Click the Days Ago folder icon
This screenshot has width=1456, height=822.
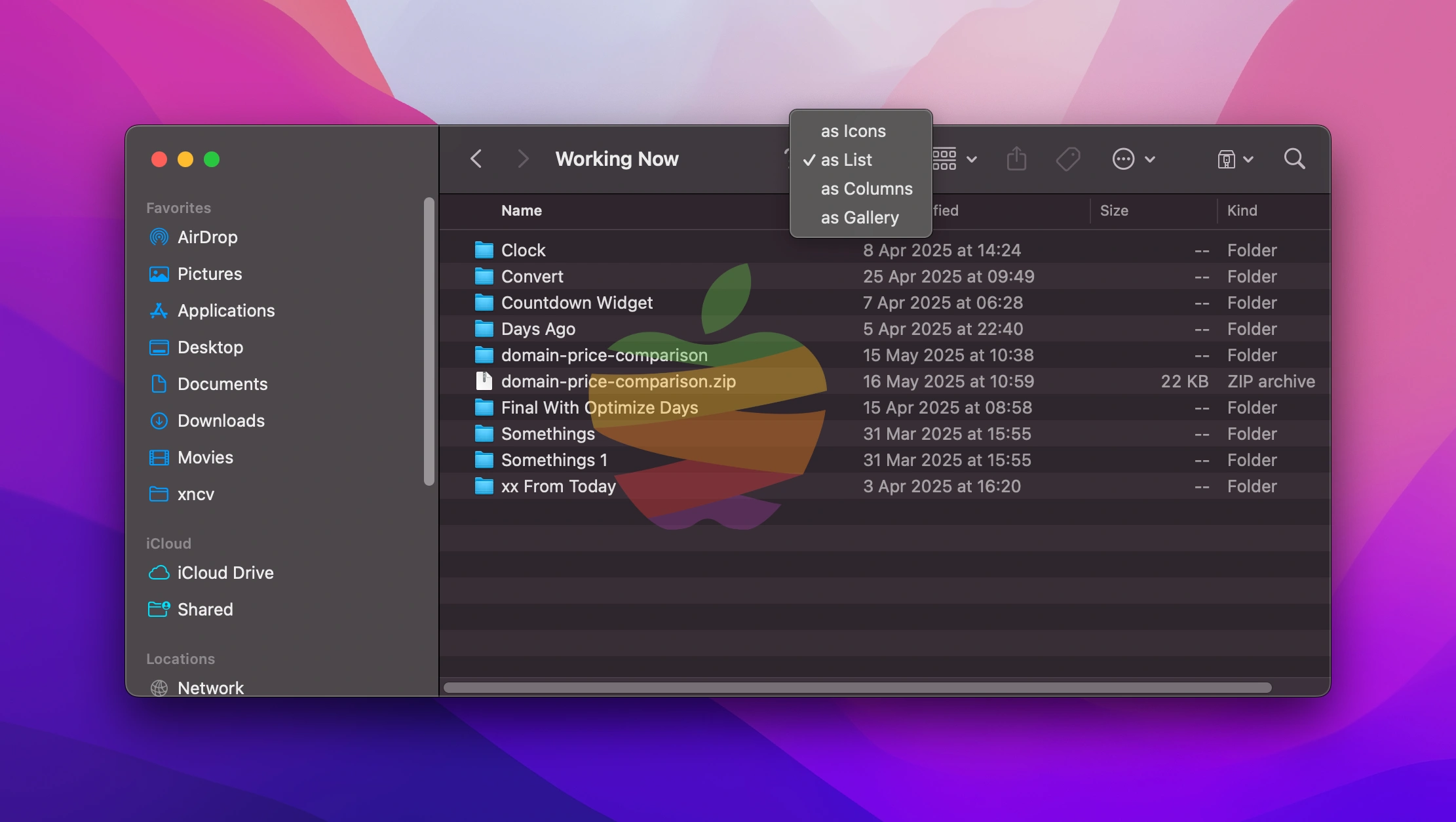click(484, 328)
